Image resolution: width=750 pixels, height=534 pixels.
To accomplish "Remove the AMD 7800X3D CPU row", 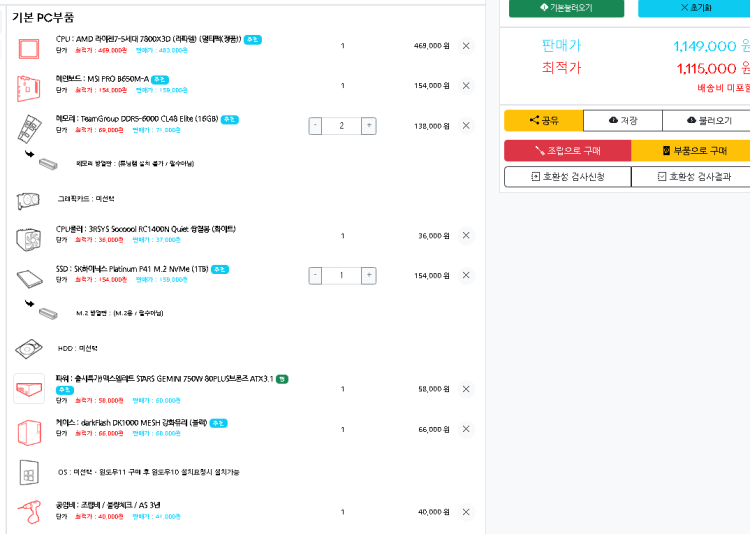I will (466, 46).
